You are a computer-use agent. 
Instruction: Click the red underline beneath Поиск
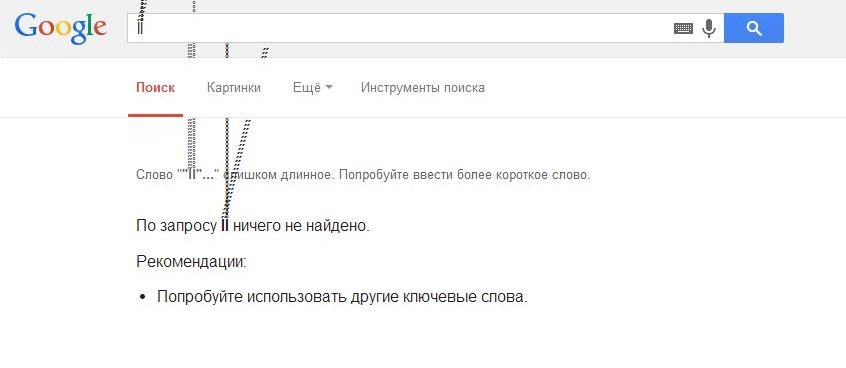pyautogui.click(x=155, y=115)
